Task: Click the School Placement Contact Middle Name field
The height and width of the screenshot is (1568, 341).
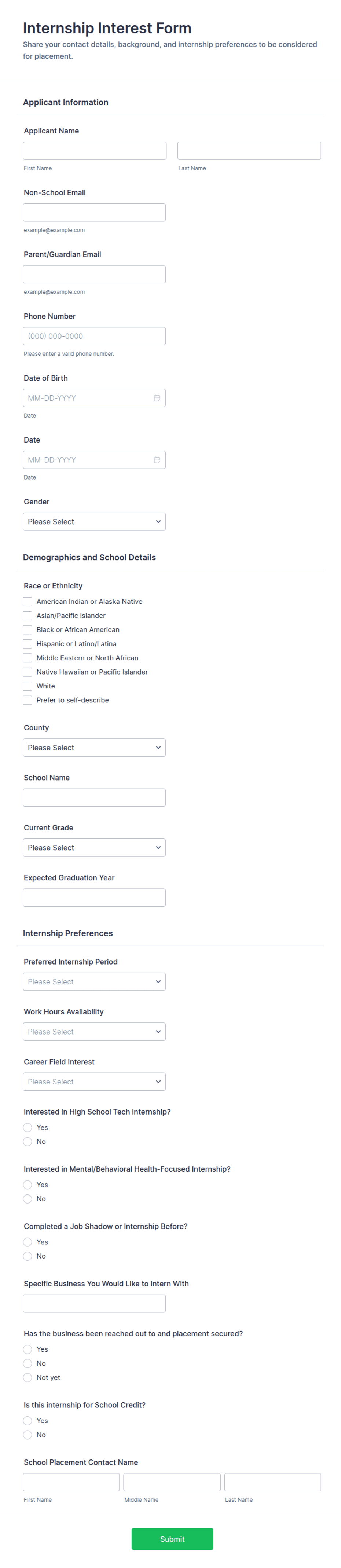Action: tap(172, 1482)
